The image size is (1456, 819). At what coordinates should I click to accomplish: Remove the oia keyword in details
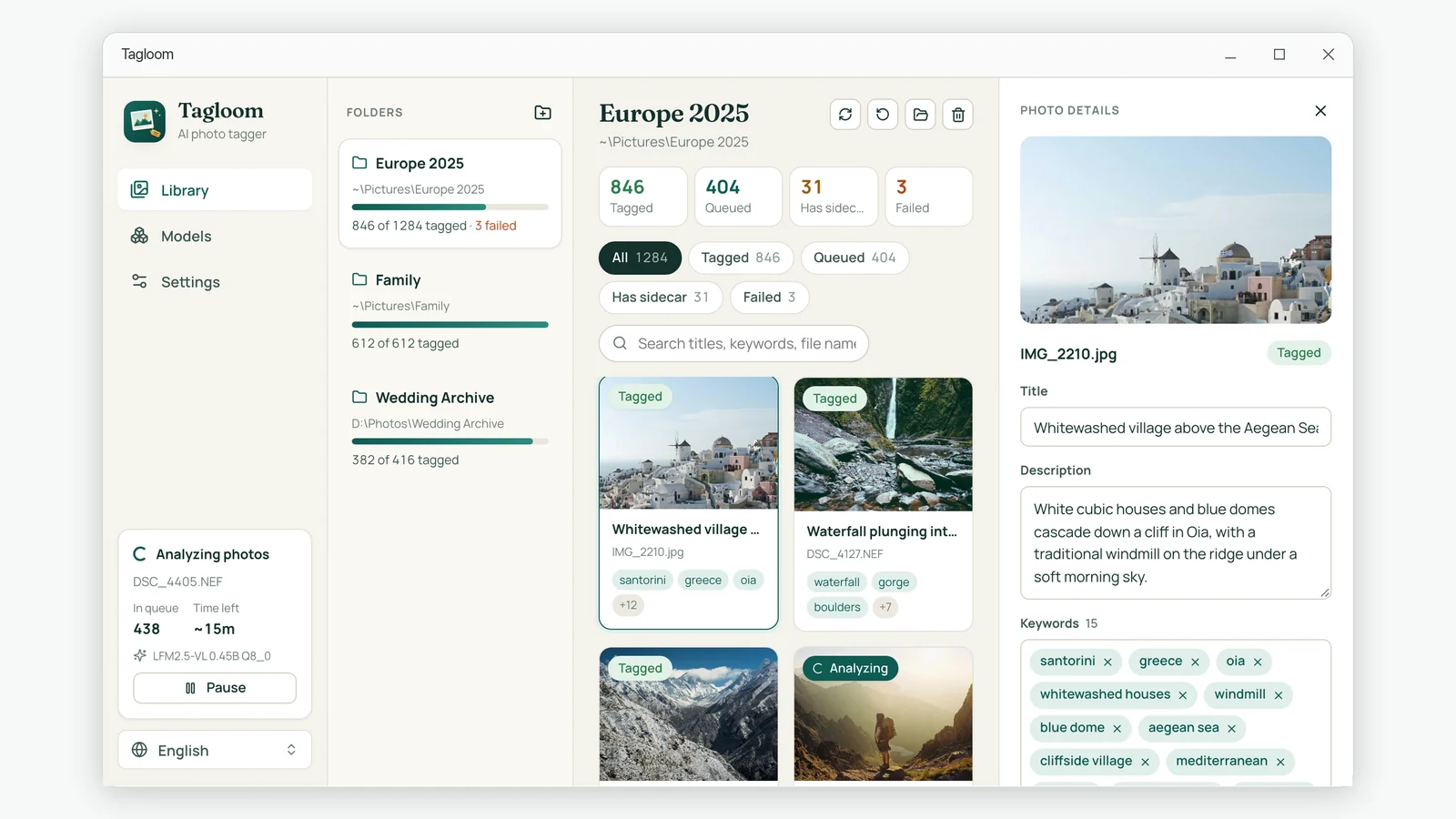(x=1258, y=662)
